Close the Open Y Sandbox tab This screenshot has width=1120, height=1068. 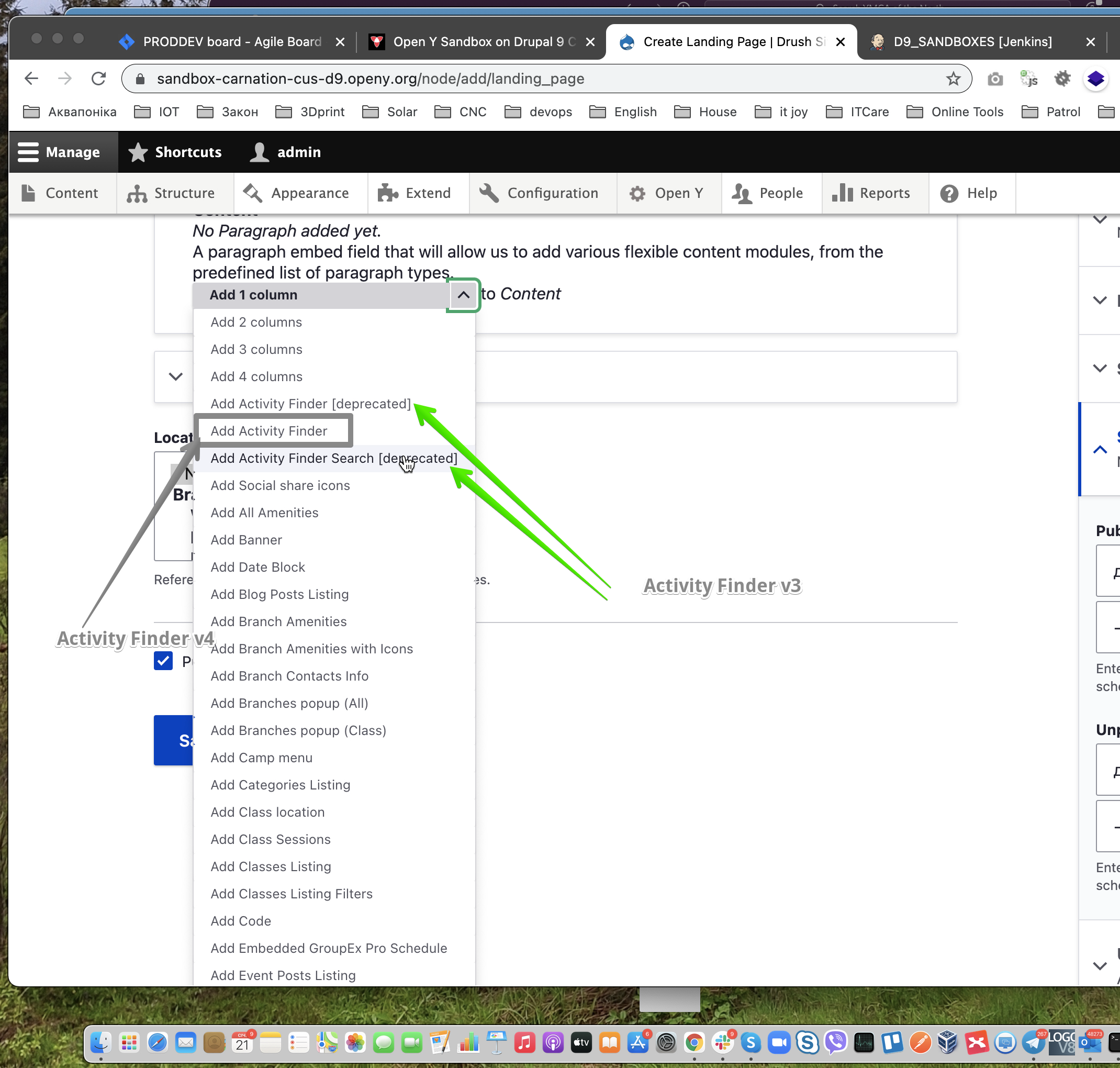click(x=590, y=41)
